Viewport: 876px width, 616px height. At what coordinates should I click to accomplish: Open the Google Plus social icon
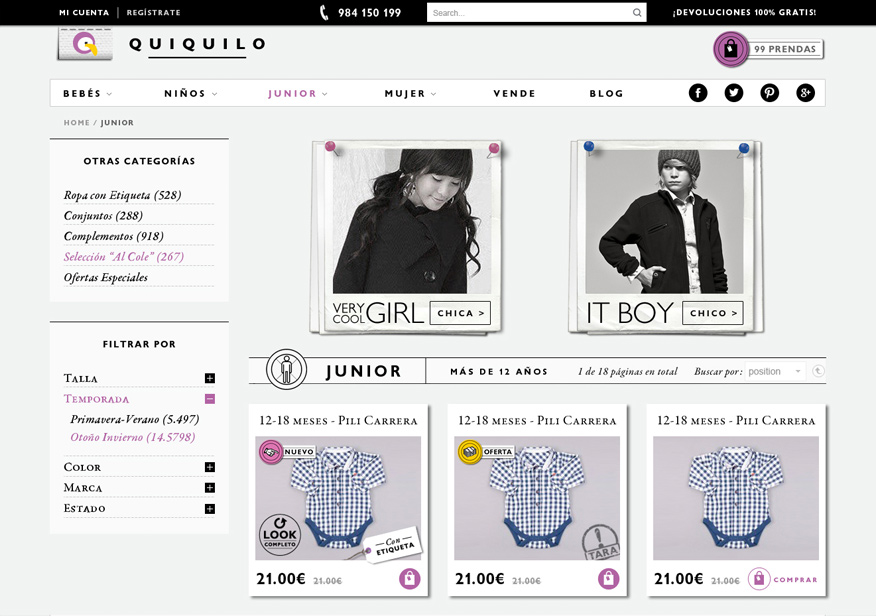[x=805, y=93]
